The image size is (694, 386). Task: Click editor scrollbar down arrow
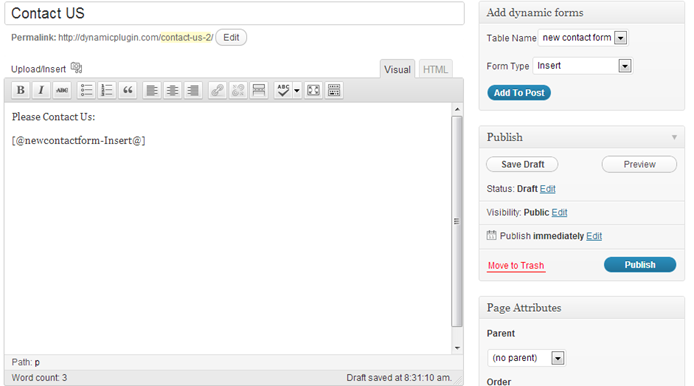point(457,348)
